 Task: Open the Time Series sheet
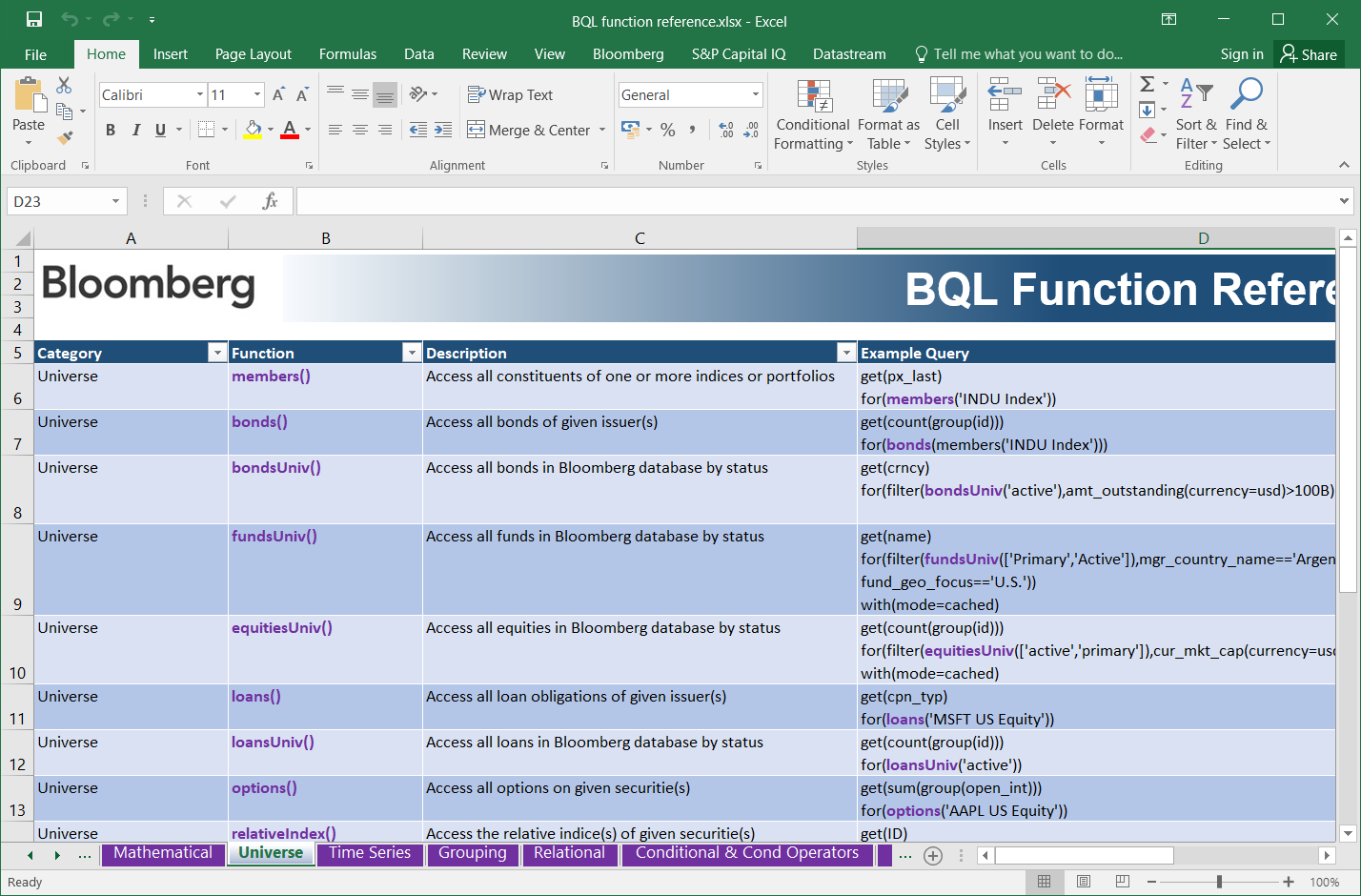pyautogui.click(x=370, y=854)
